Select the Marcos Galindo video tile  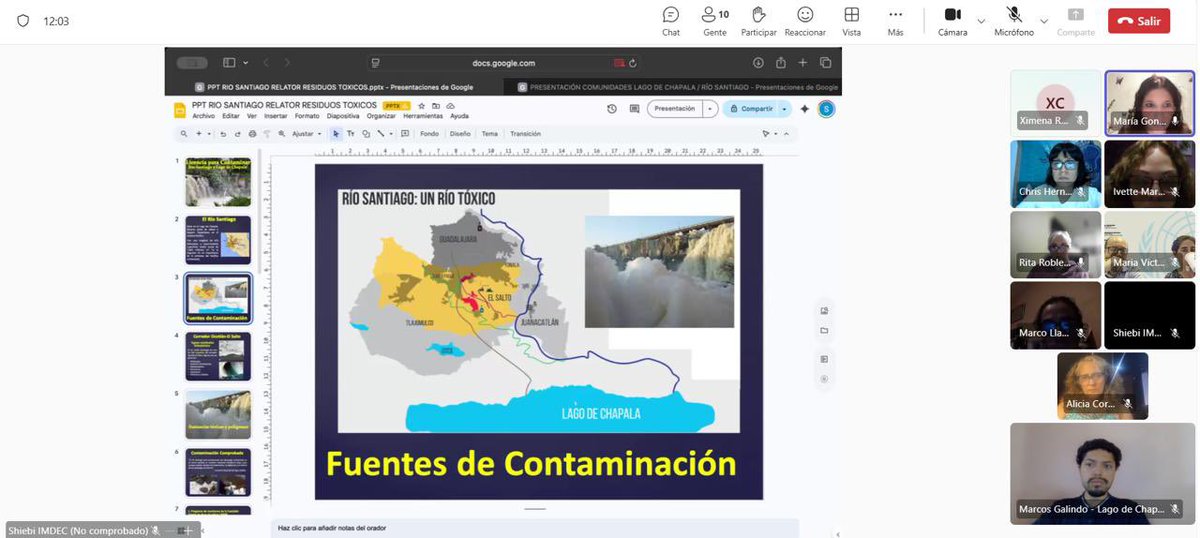(1102, 473)
